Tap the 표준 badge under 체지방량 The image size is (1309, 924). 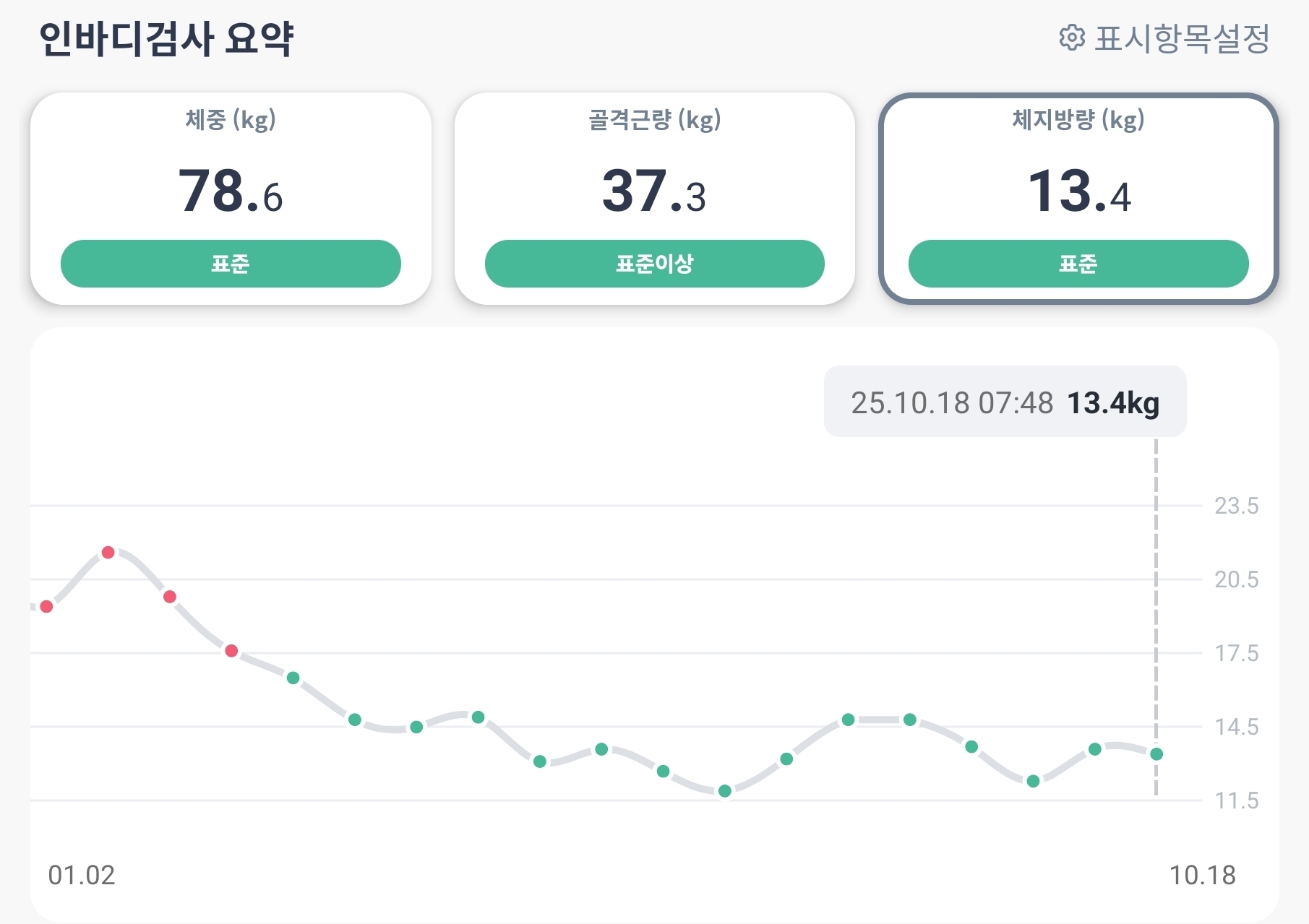coord(1078,264)
